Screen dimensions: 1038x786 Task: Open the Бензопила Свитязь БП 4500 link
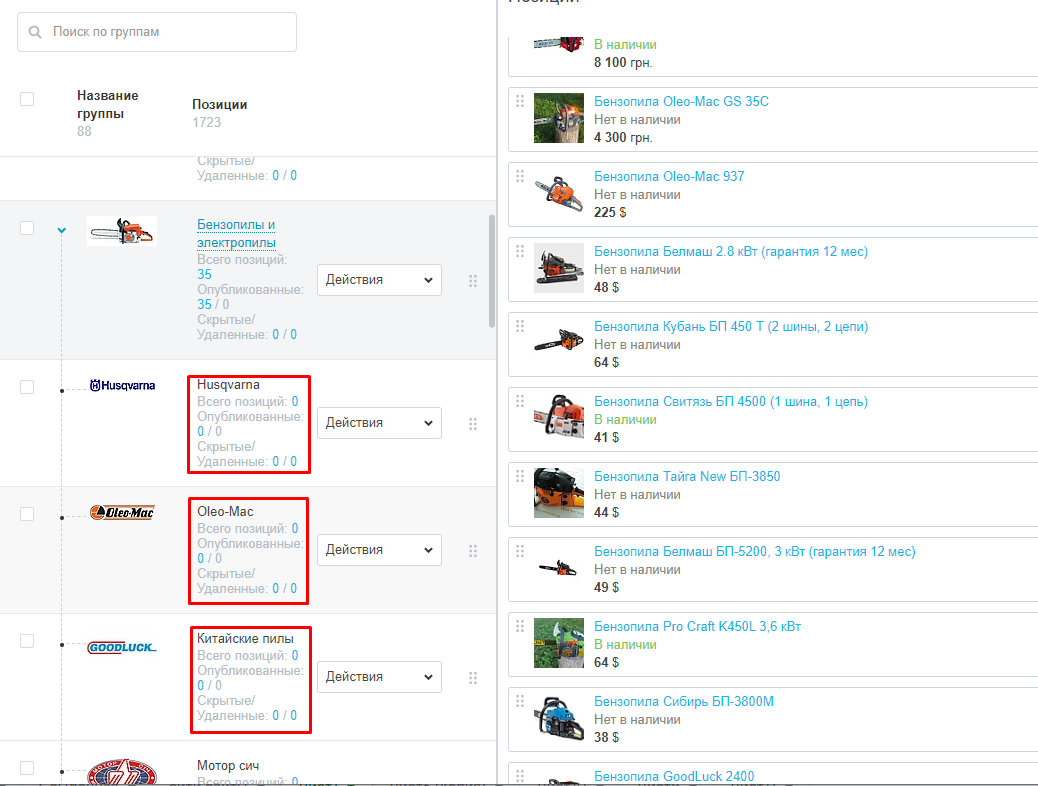pyautogui.click(x=731, y=401)
